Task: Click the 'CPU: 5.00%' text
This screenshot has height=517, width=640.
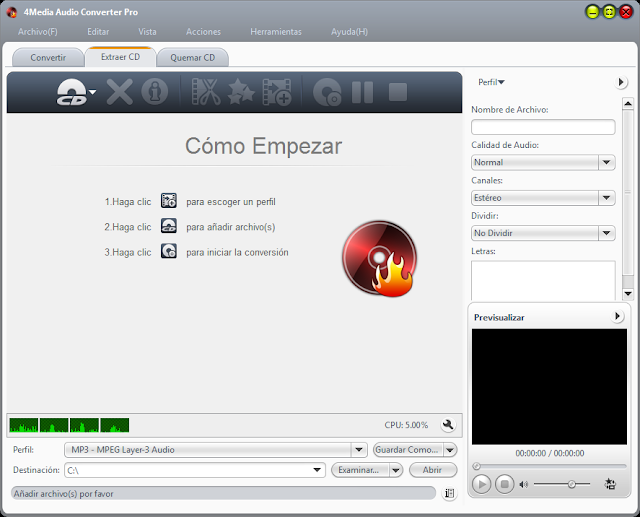Action: [406, 425]
